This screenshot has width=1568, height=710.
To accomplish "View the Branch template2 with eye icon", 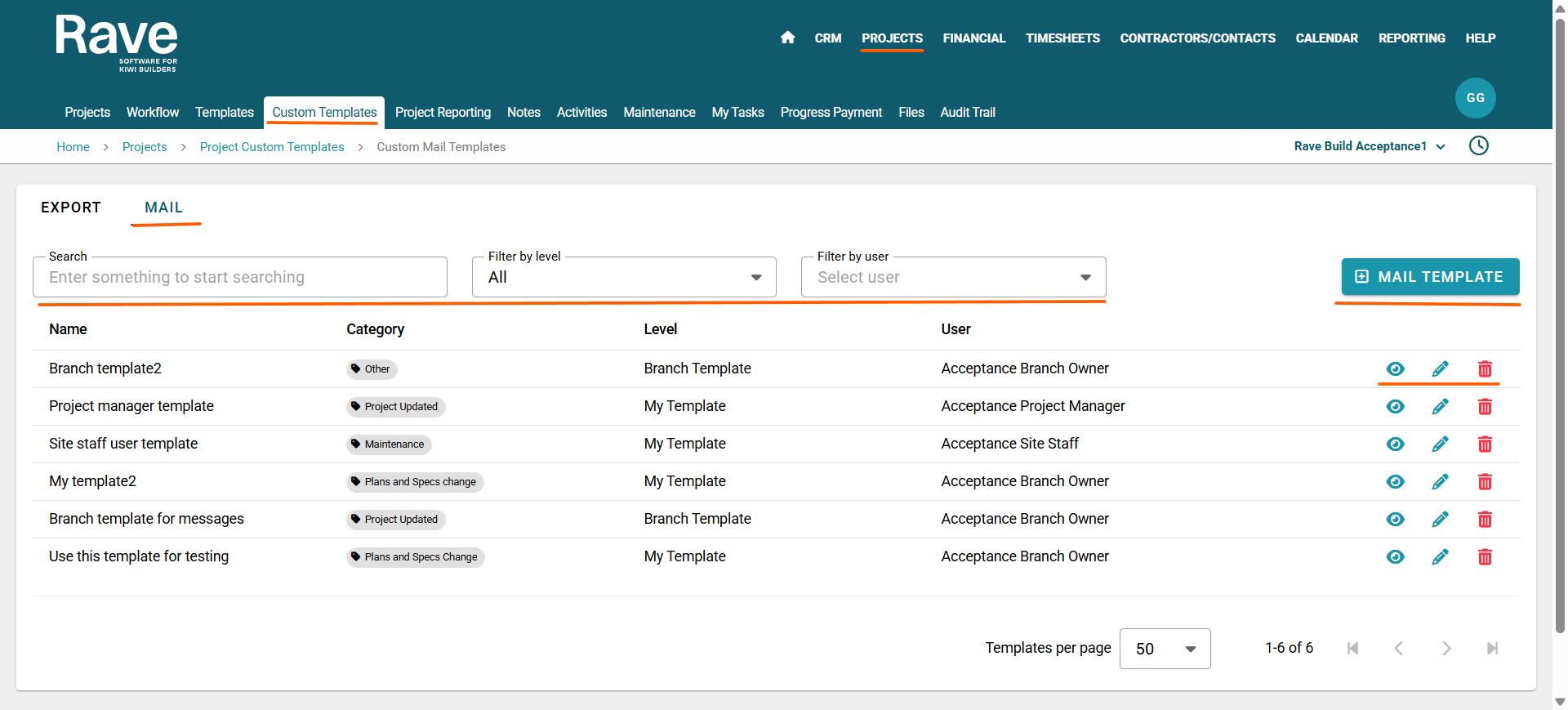I will (1395, 369).
